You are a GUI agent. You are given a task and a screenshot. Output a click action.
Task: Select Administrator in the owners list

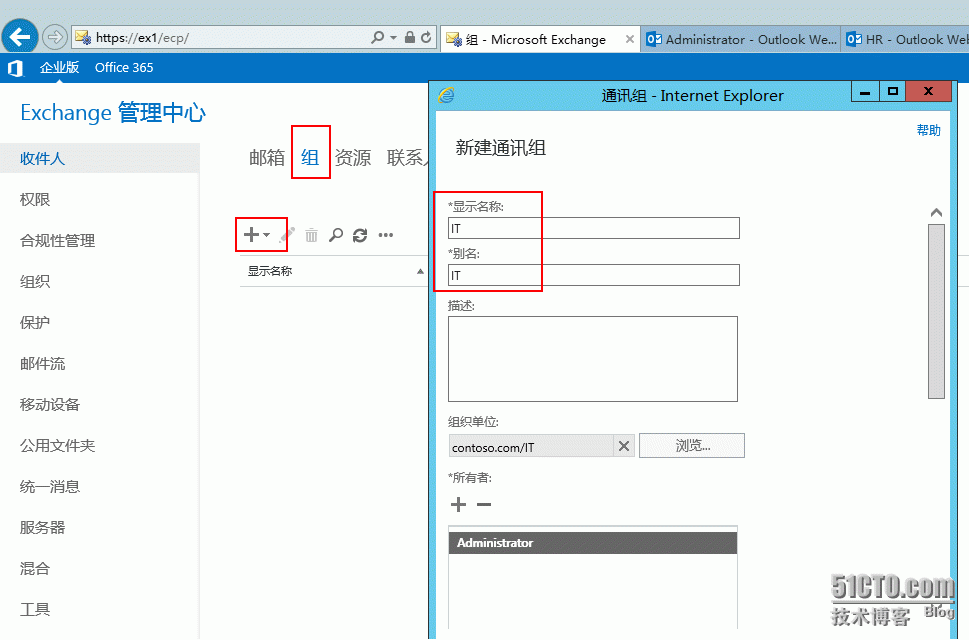(593, 542)
